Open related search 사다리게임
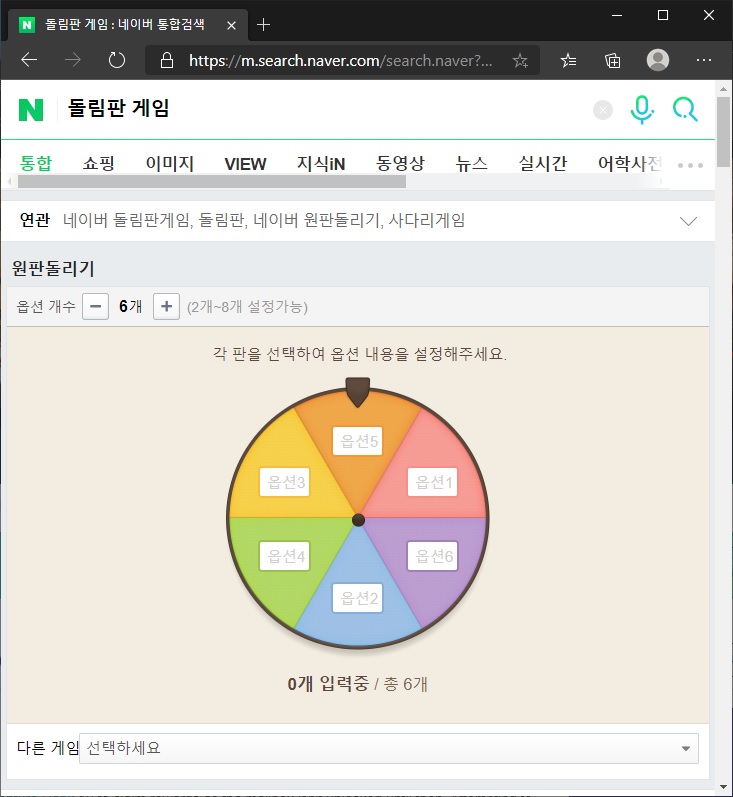Viewport: 733px width, 797px height. (427, 220)
